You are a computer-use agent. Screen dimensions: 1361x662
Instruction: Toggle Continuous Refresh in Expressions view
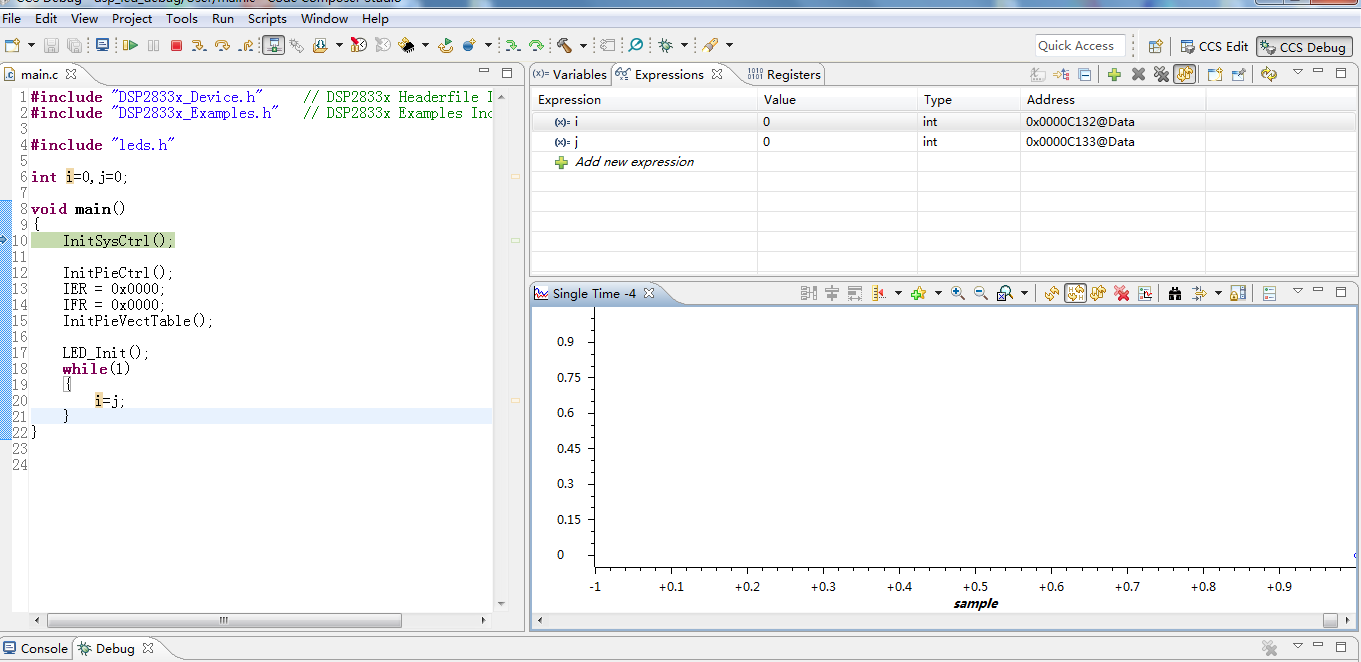click(x=1185, y=74)
